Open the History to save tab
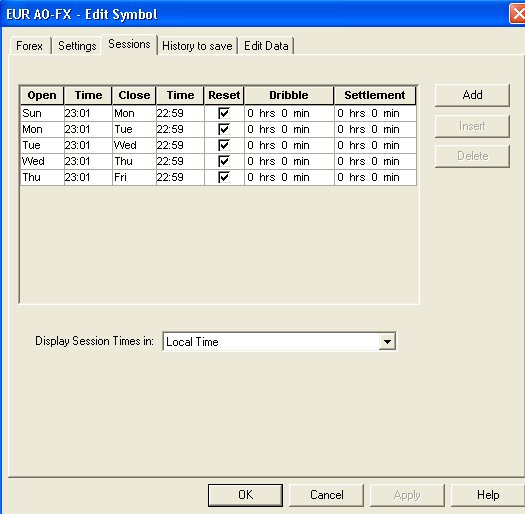 (x=197, y=46)
